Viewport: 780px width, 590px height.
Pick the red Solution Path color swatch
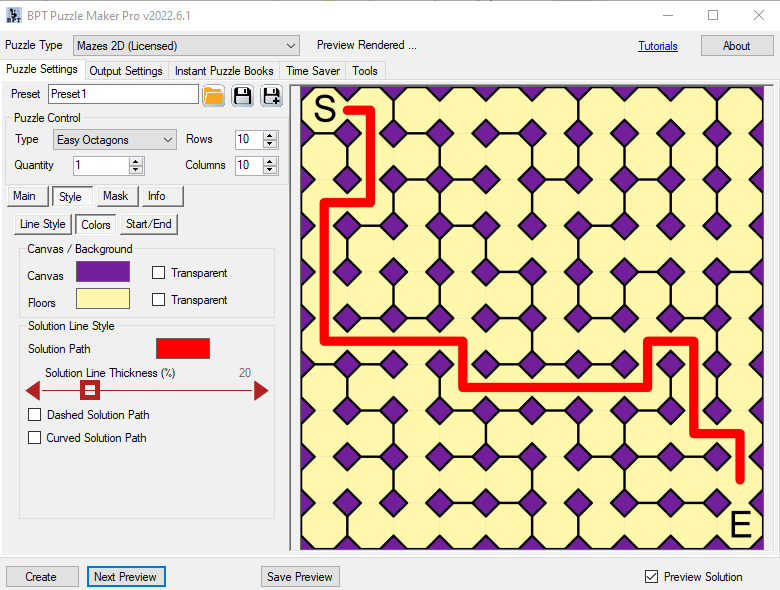[183, 348]
